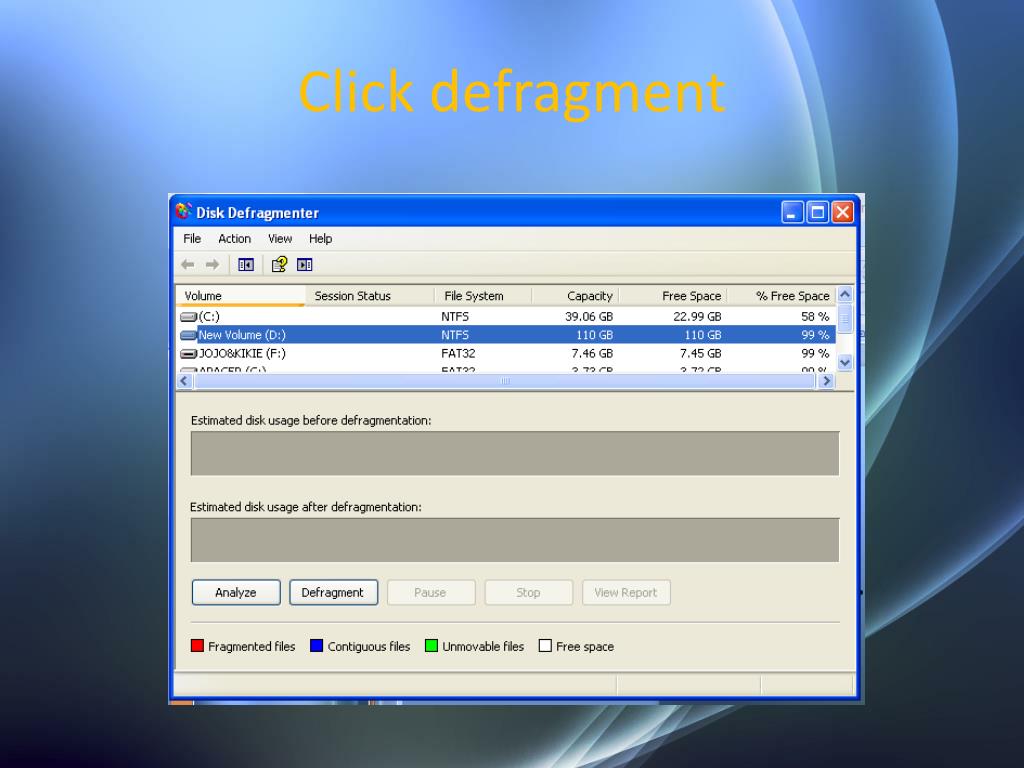Sort by File System column header

483,296
